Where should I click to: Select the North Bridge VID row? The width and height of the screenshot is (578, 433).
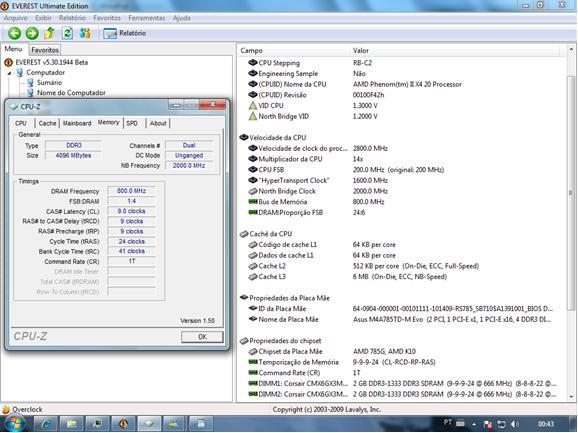401,116
